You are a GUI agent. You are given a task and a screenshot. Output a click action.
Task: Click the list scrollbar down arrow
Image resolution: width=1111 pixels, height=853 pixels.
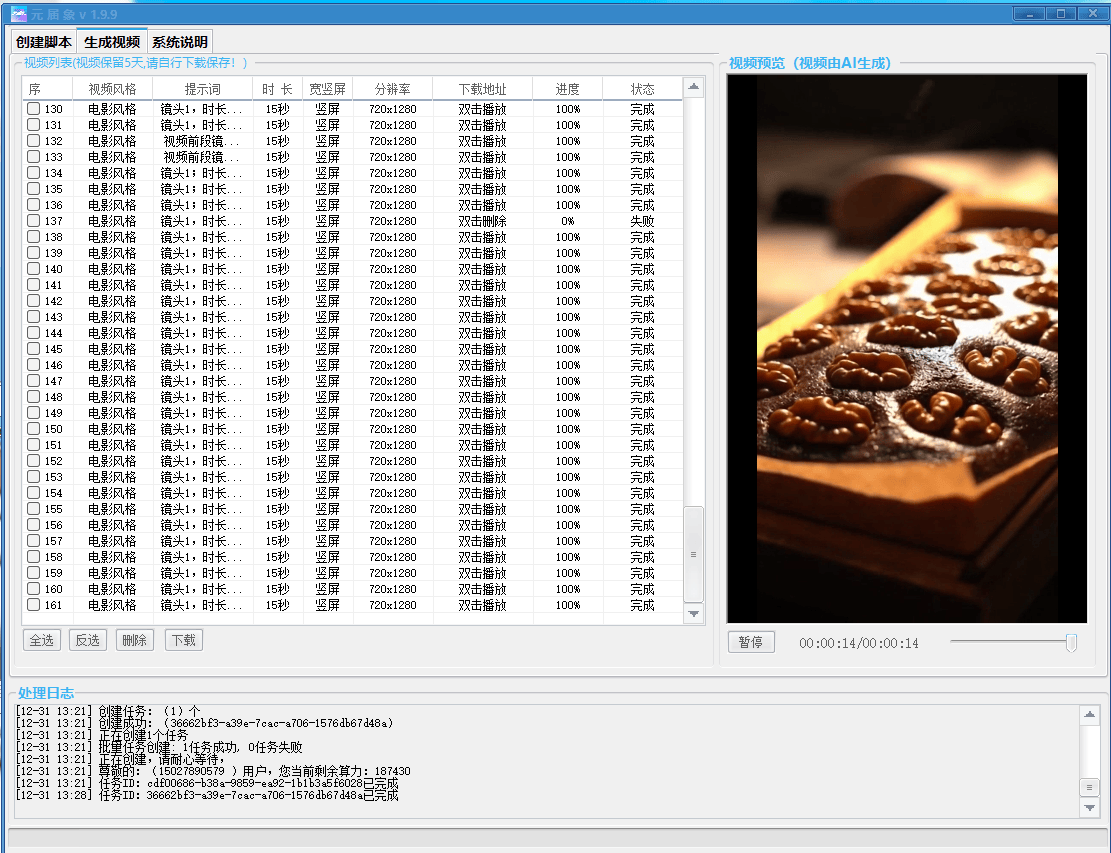(693, 613)
